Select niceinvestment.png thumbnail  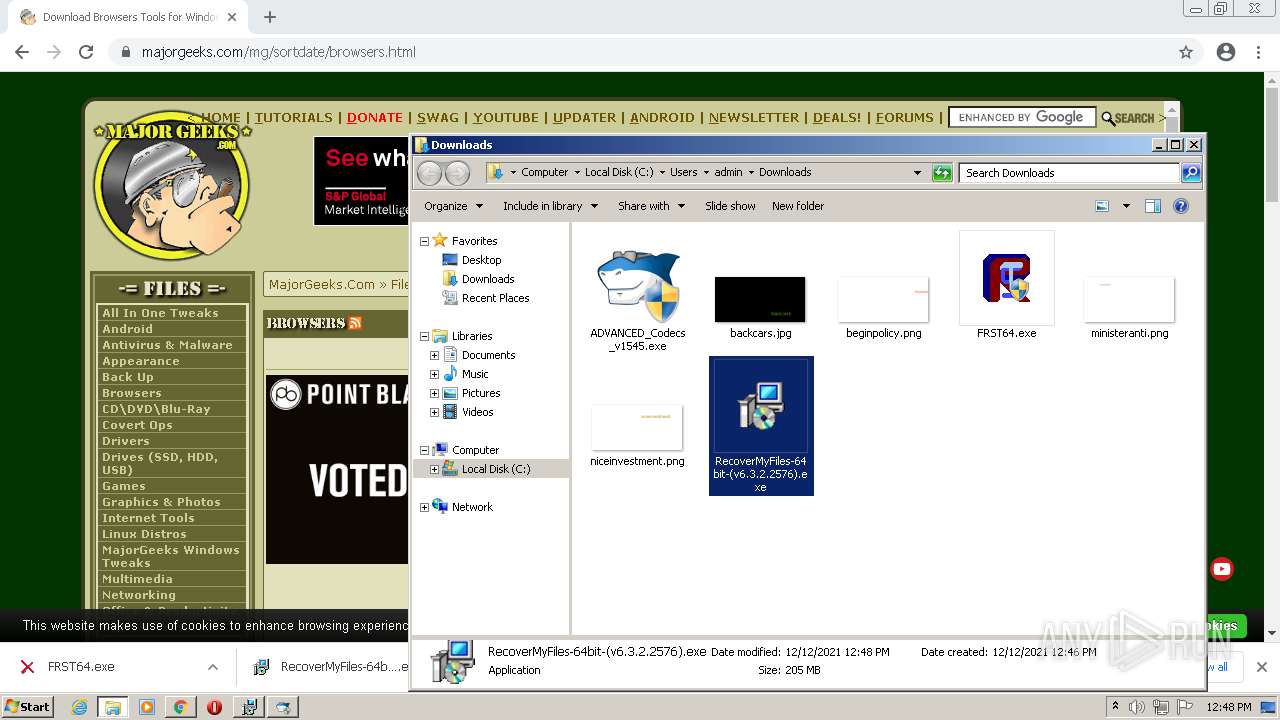coord(637,427)
